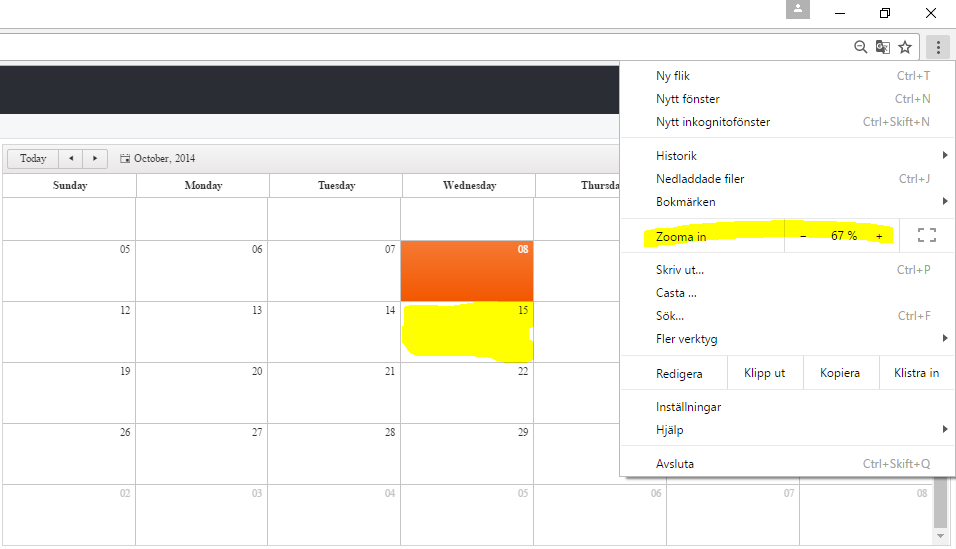Select the greyed November 02 cell

(69, 515)
